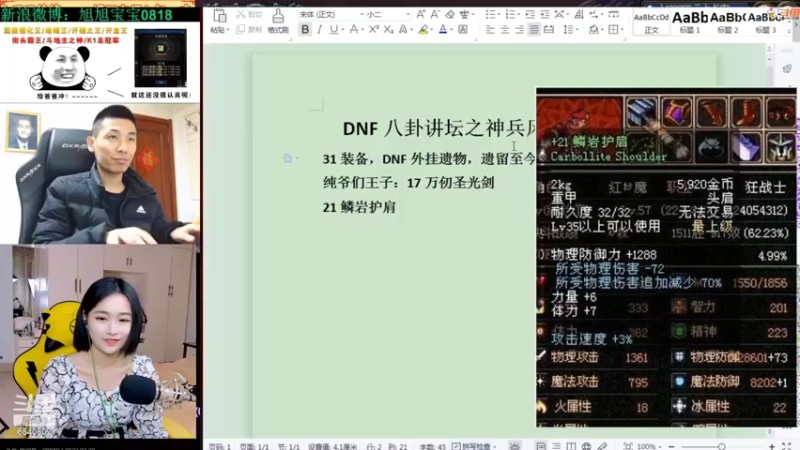Apply the 标题 1 heading style
The image size is (800, 450).
click(690, 22)
